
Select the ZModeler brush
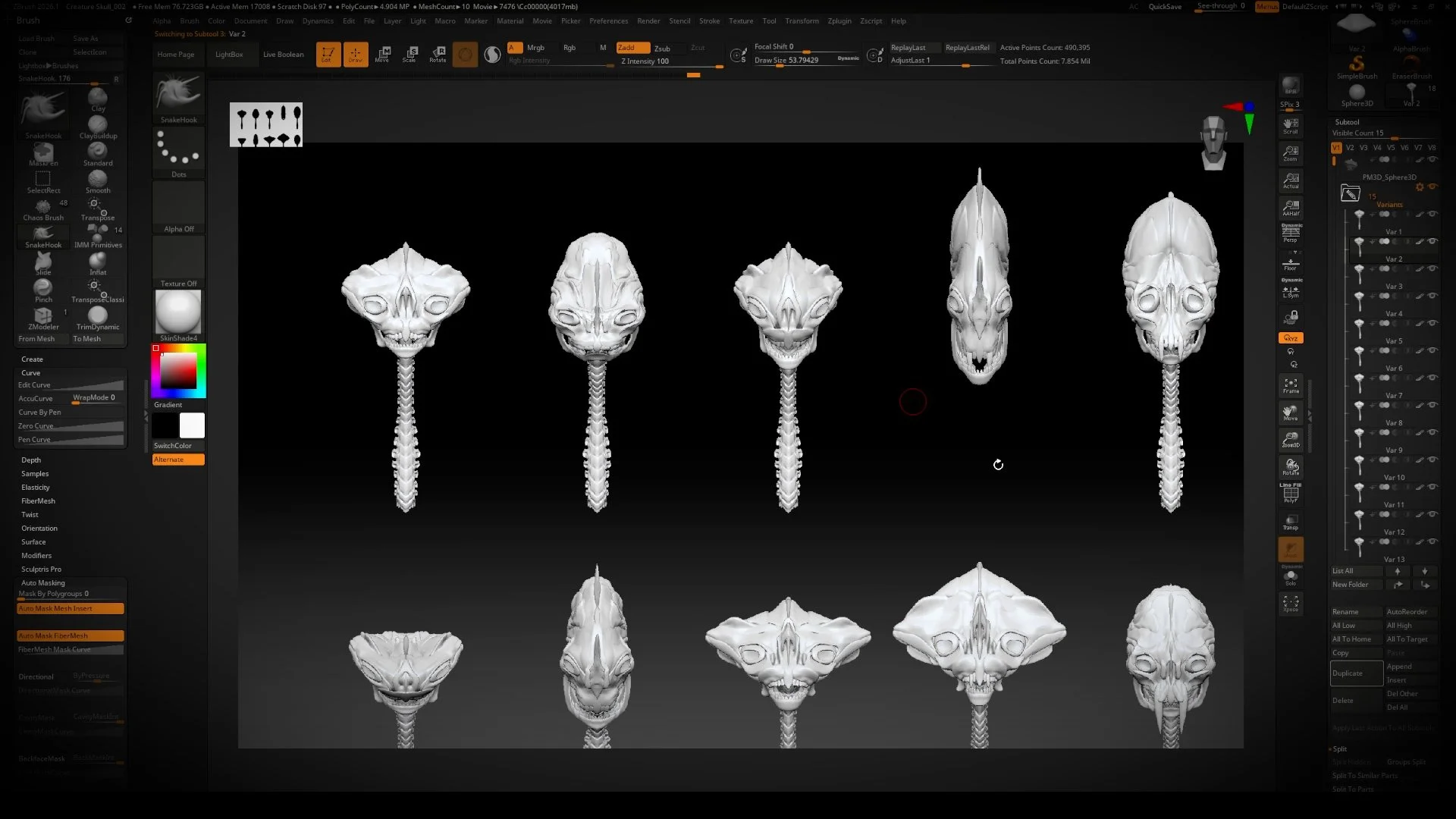coord(42,315)
